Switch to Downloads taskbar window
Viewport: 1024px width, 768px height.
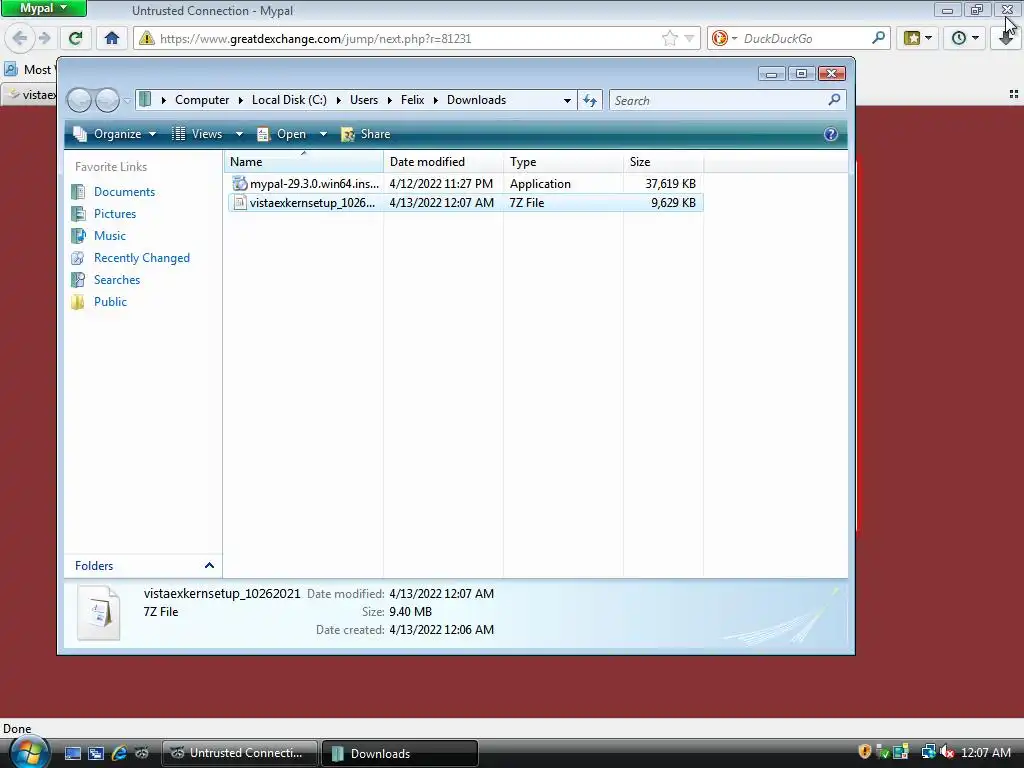click(400, 753)
